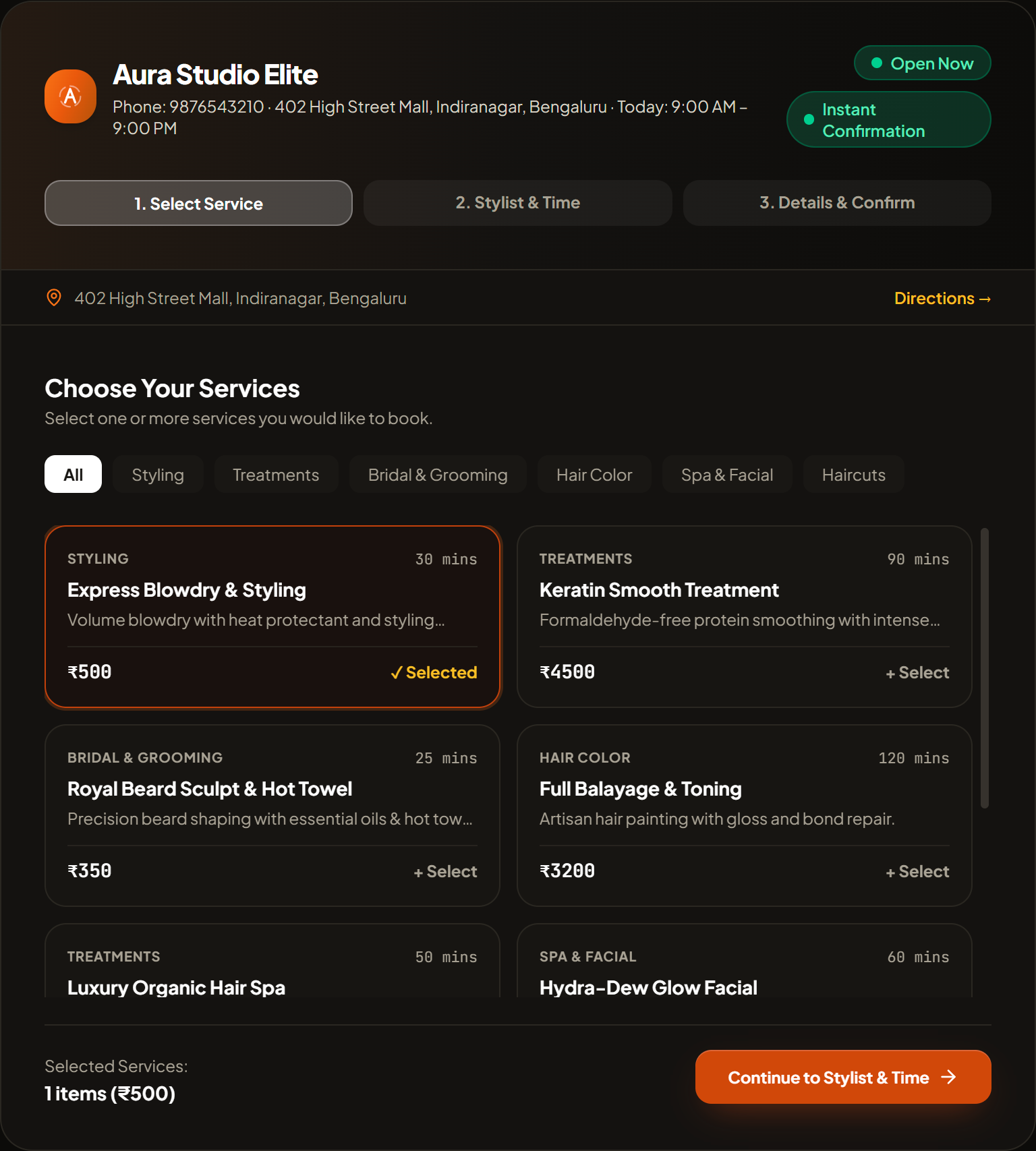Filter services by Spa & Facial

pos(727,474)
